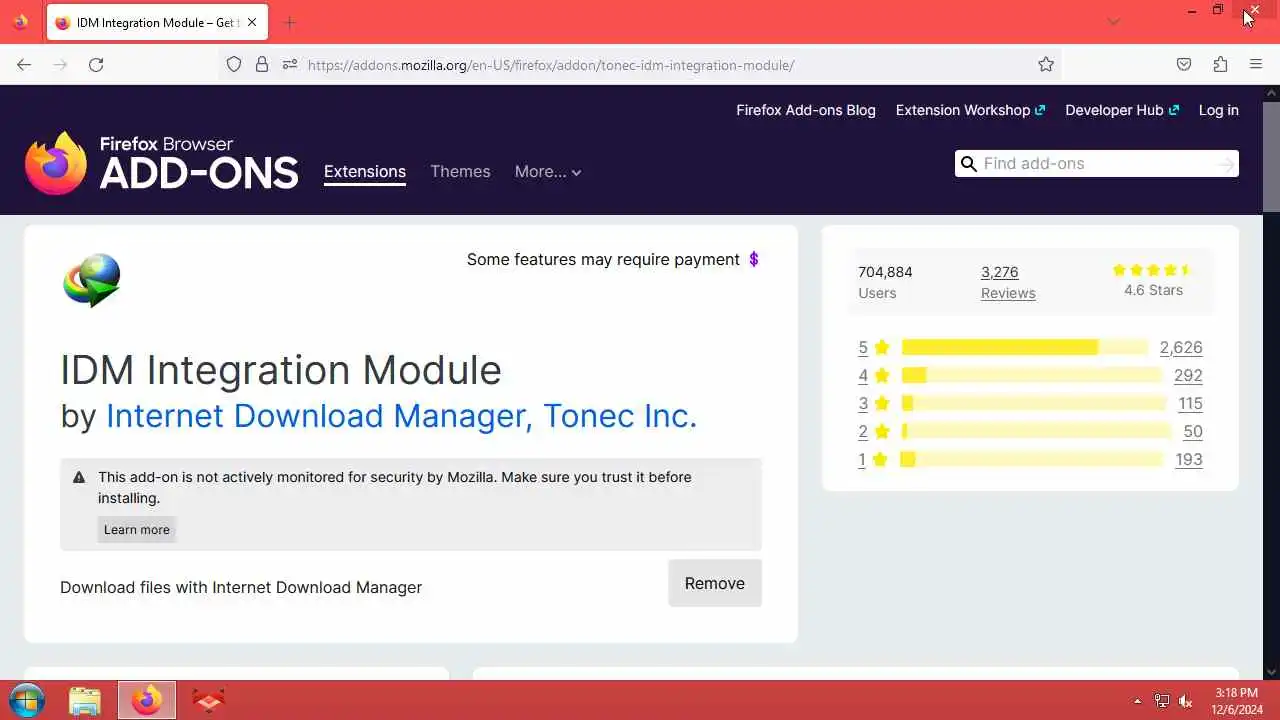Image resolution: width=1280 pixels, height=720 pixels.
Task: Open the 3,276 Reviews link
Action: pyautogui.click(x=1008, y=282)
